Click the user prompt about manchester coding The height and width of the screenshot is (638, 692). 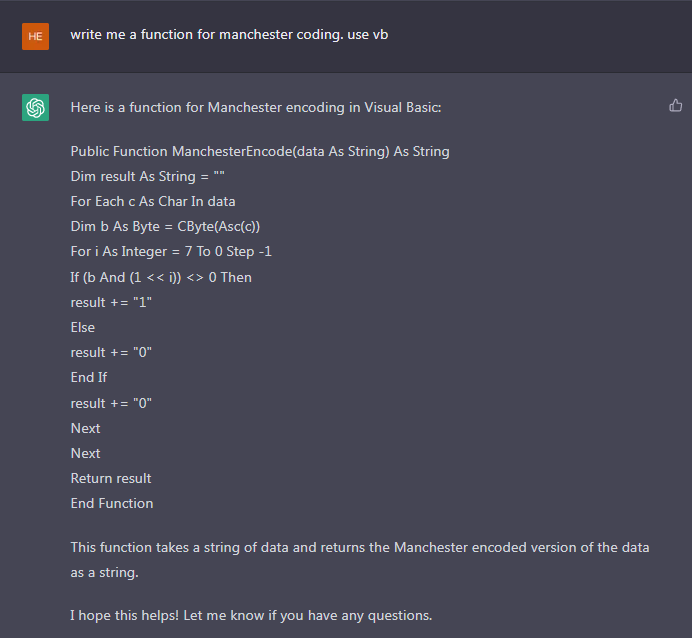coord(229,34)
